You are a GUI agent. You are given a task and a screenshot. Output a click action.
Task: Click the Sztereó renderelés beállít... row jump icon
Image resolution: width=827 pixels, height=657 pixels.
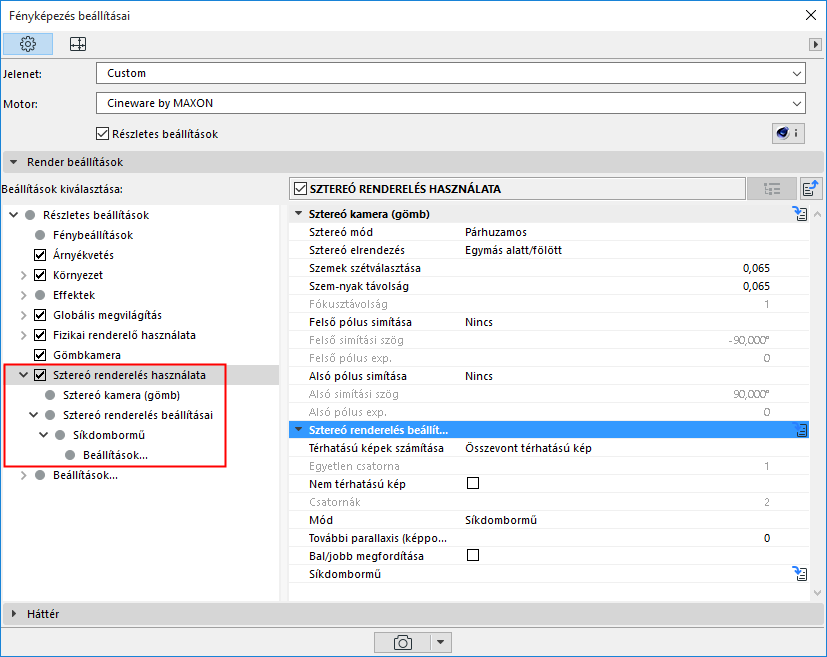[801, 430]
